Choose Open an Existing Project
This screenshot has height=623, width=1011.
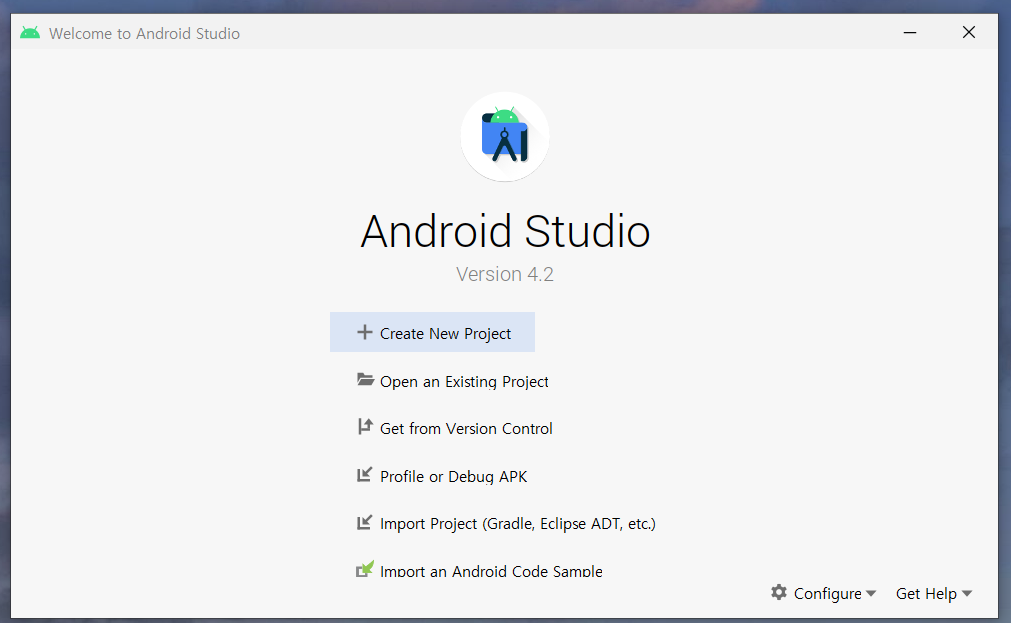(453, 381)
